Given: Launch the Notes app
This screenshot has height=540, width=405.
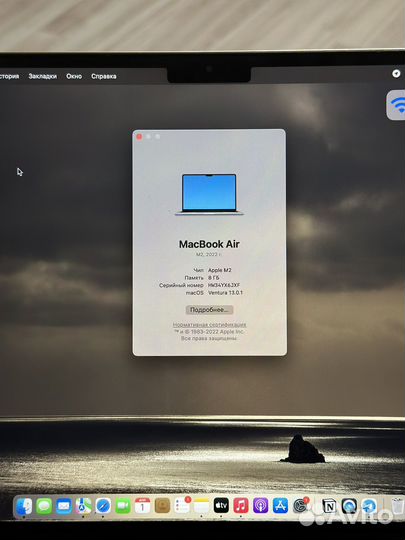Looking at the screenshot, I should click(x=201, y=507).
